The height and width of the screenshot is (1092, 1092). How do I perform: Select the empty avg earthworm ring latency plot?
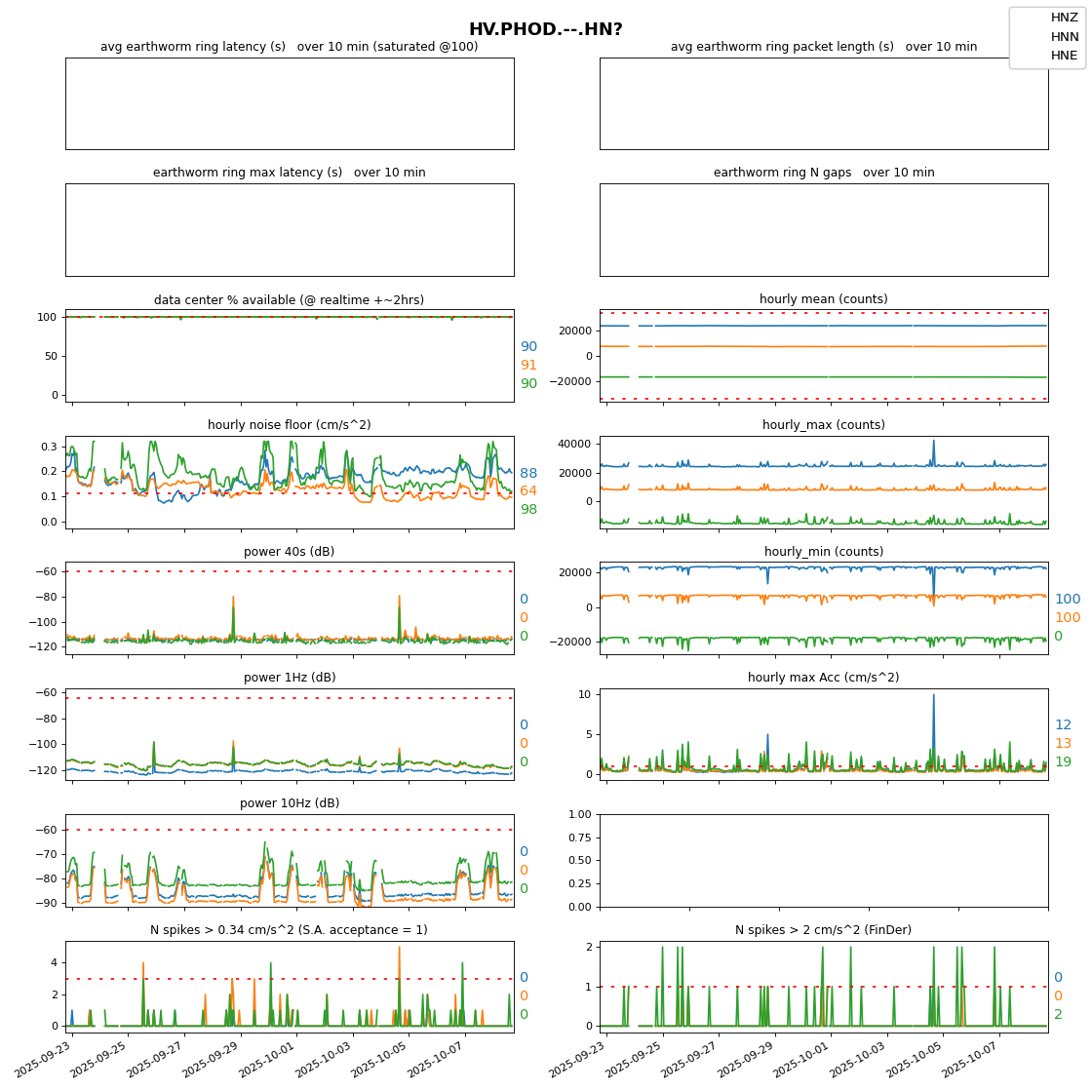[290, 103]
